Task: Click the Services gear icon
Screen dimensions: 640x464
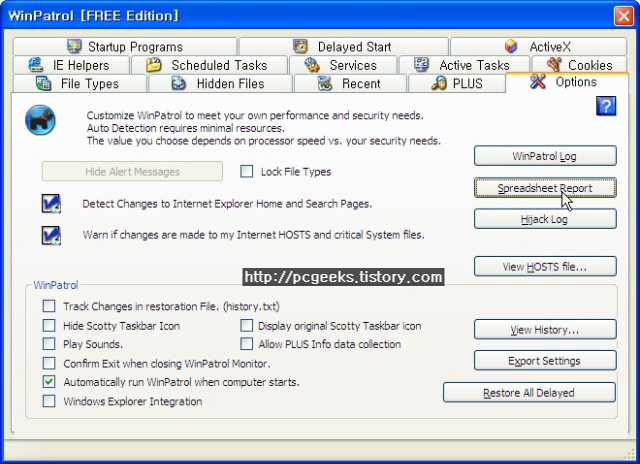Action: pos(312,64)
